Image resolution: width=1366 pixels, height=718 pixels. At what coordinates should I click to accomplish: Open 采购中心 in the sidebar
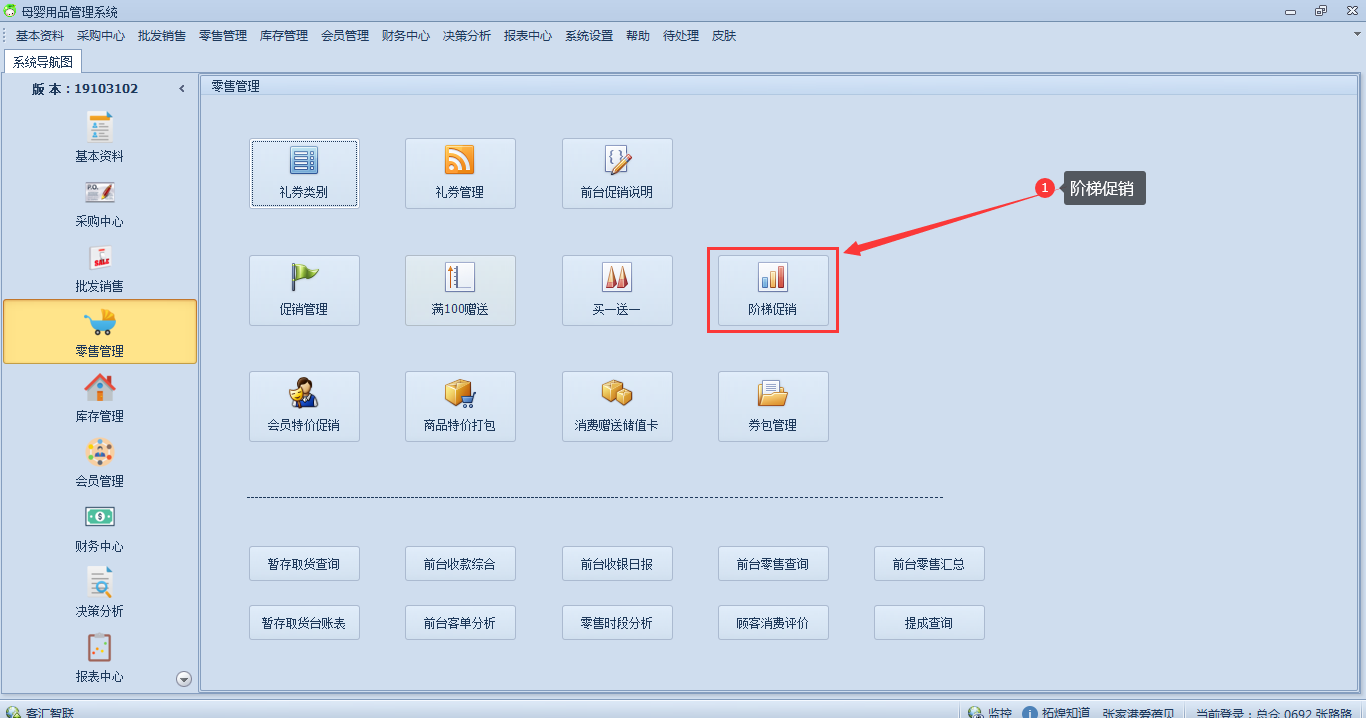(100, 203)
